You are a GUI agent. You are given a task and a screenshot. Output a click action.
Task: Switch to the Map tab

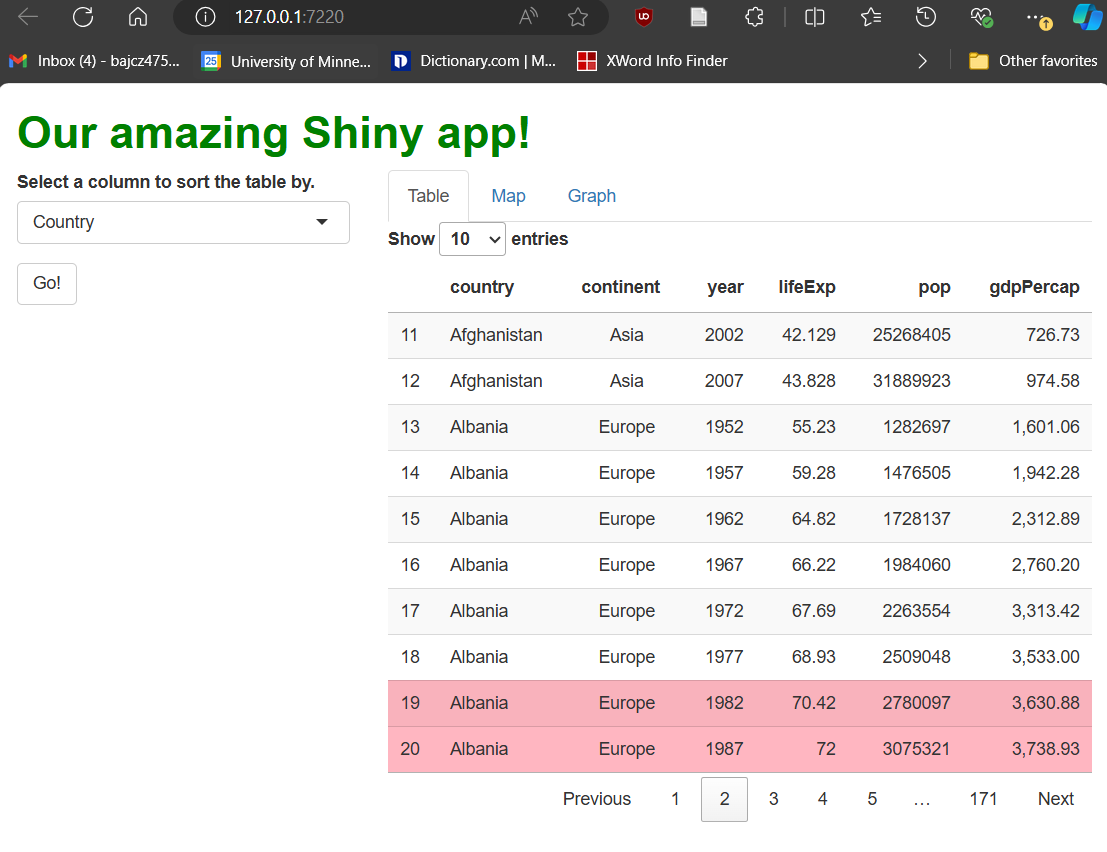tap(508, 195)
